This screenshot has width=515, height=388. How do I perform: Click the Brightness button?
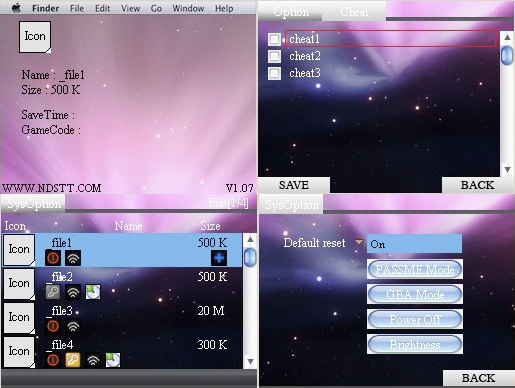[415, 344]
